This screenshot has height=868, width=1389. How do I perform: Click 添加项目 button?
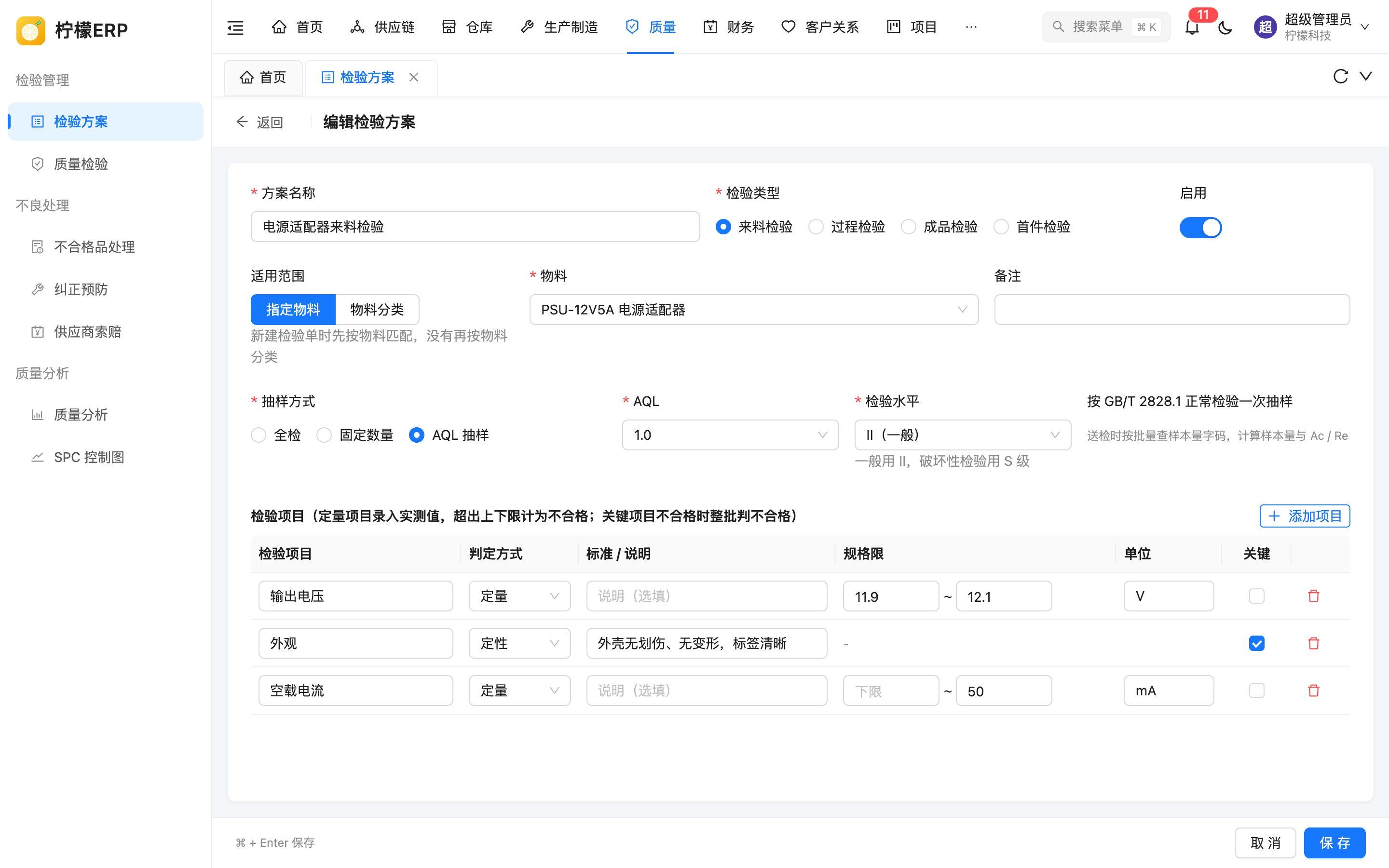pos(1305,515)
